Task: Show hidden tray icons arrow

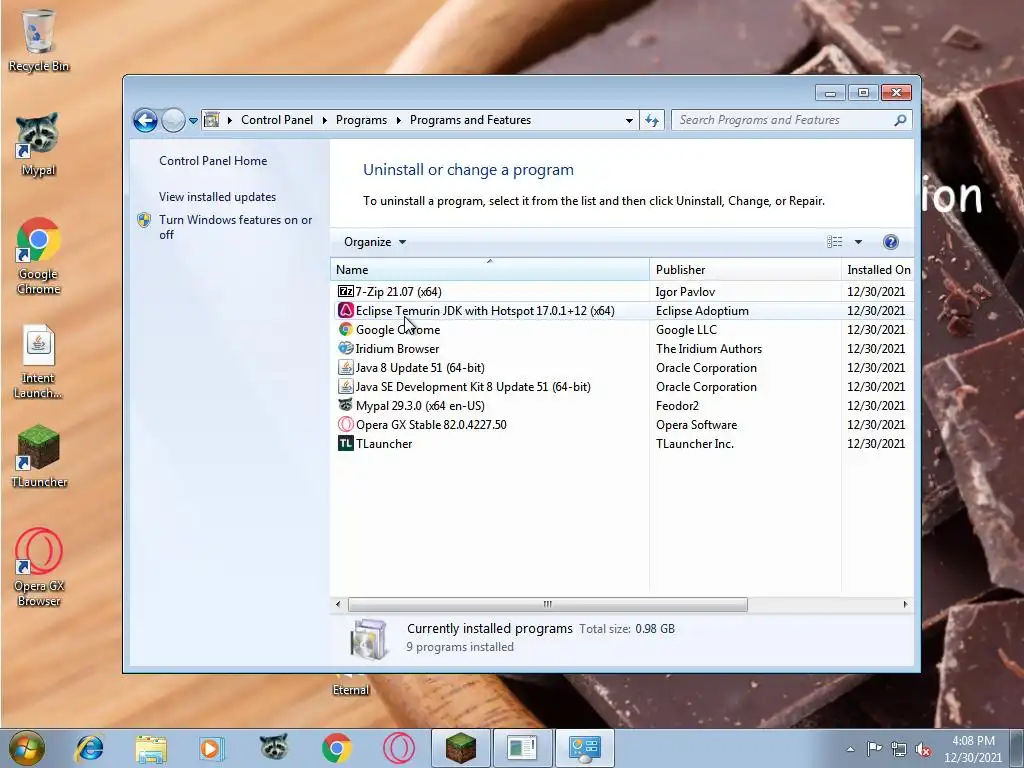Action: 850,749
